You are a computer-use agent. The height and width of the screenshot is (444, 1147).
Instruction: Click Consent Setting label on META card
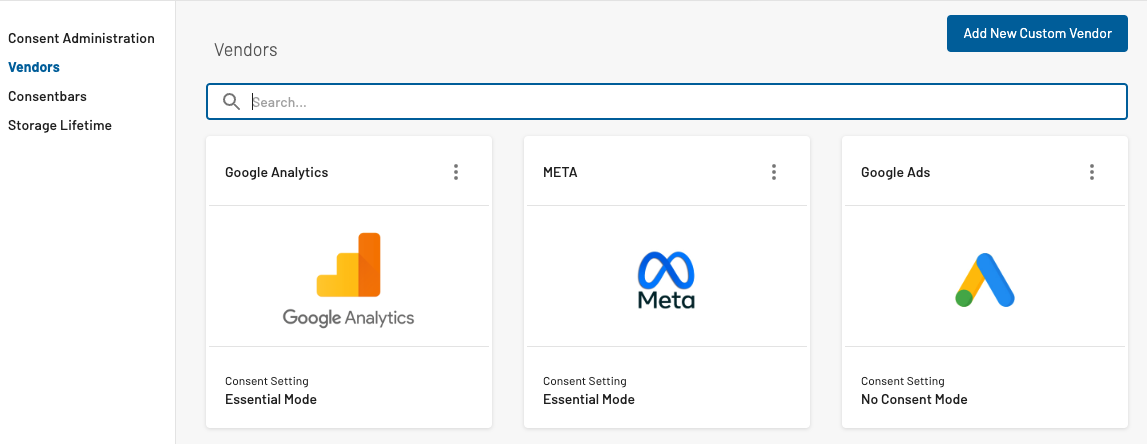[x=584, y=381]
